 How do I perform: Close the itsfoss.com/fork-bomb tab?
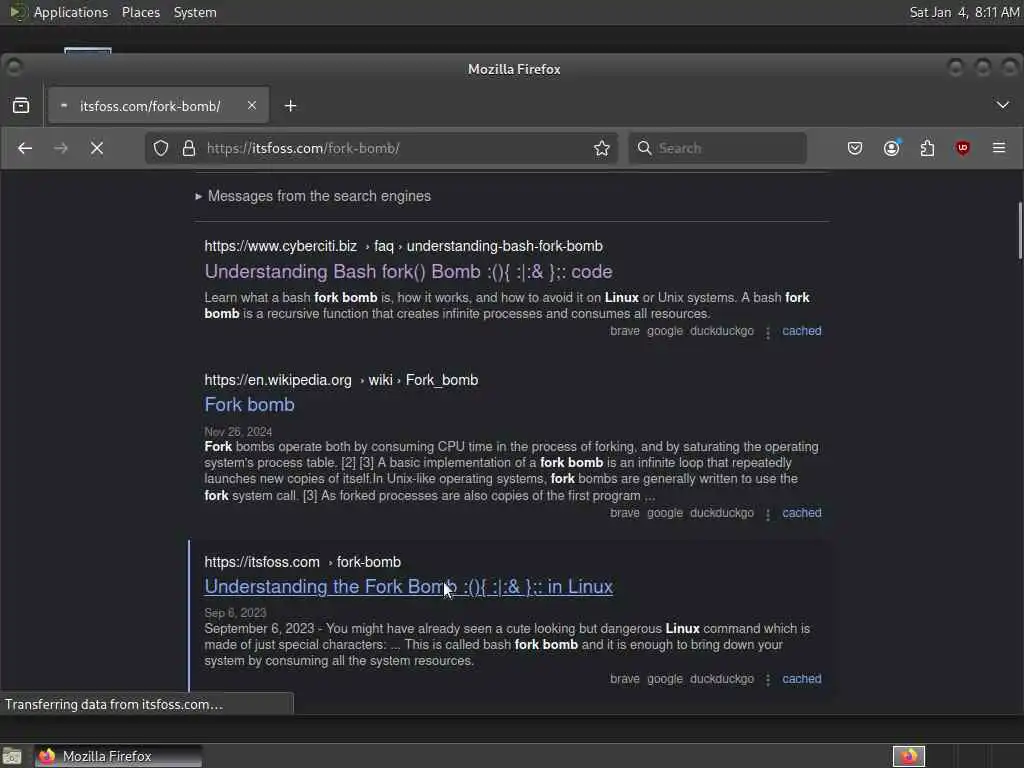tap(251, 105)
